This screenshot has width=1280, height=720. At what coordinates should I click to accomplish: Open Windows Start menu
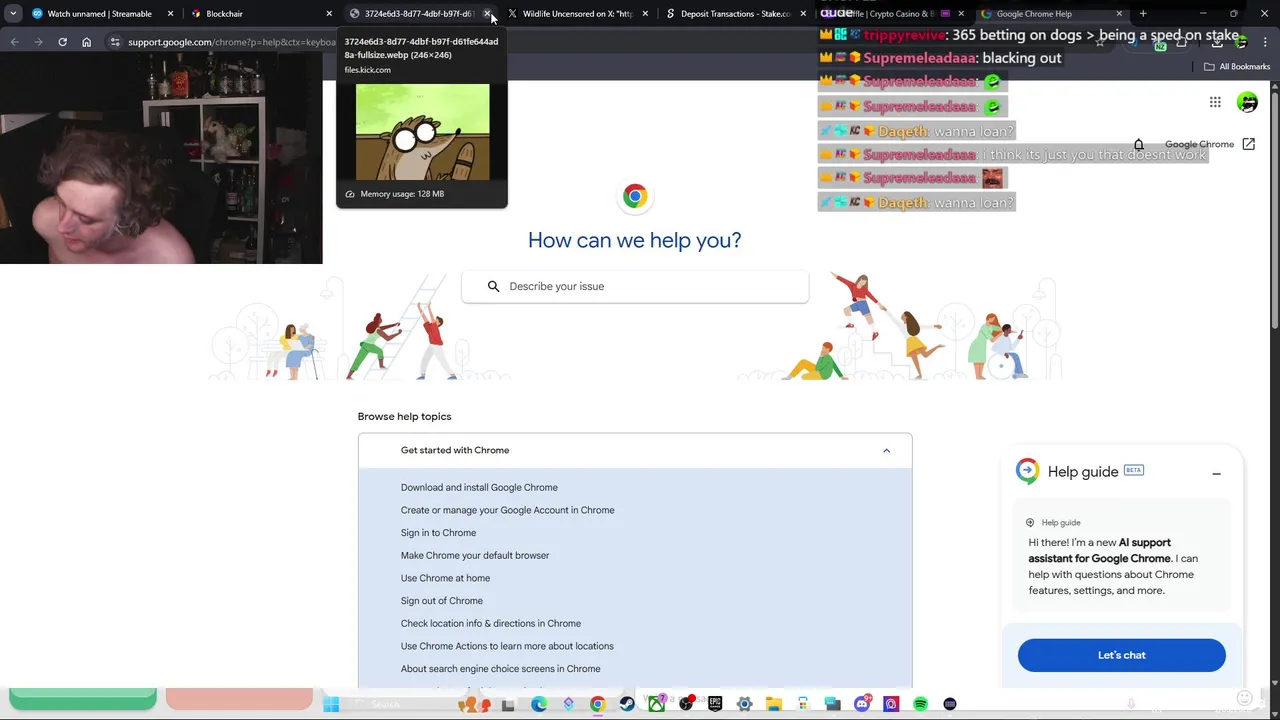(x=331, y=704)
